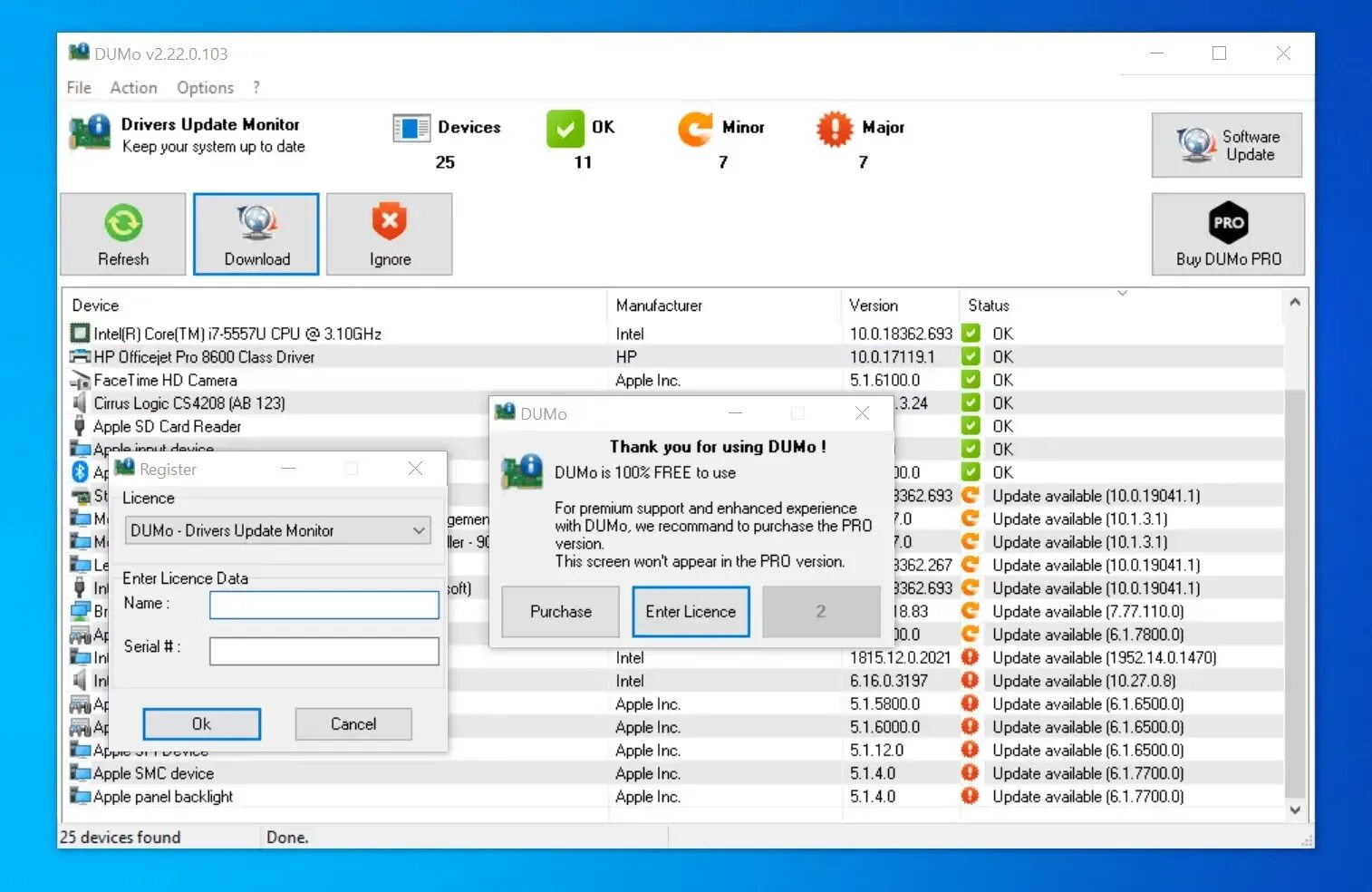Click Update available (1952.14.0.1470) status text

click(x=1105, y=657)
